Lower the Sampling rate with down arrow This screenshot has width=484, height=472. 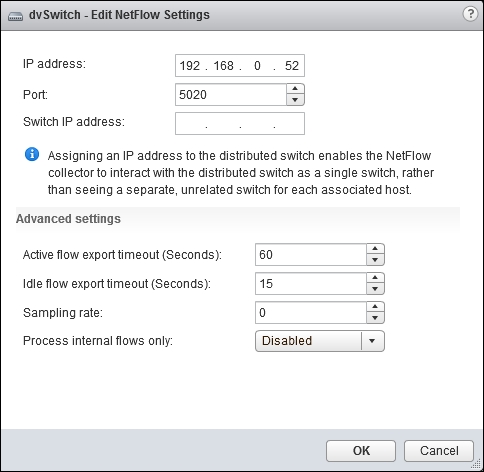pyautogui.click(x=375, y=318)
